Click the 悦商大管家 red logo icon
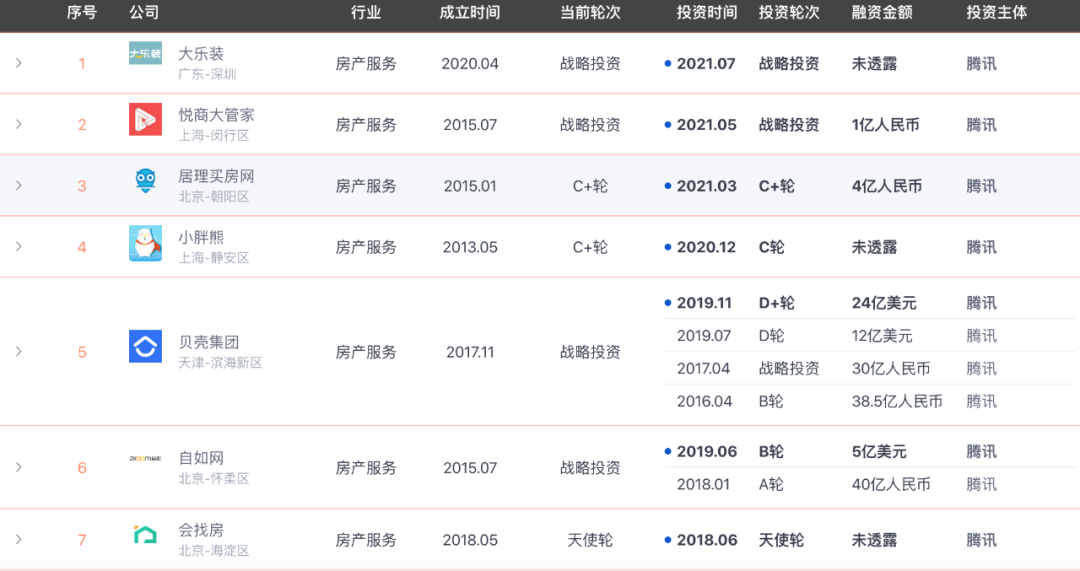1080x571 pixels. click(x=145, y=119)
